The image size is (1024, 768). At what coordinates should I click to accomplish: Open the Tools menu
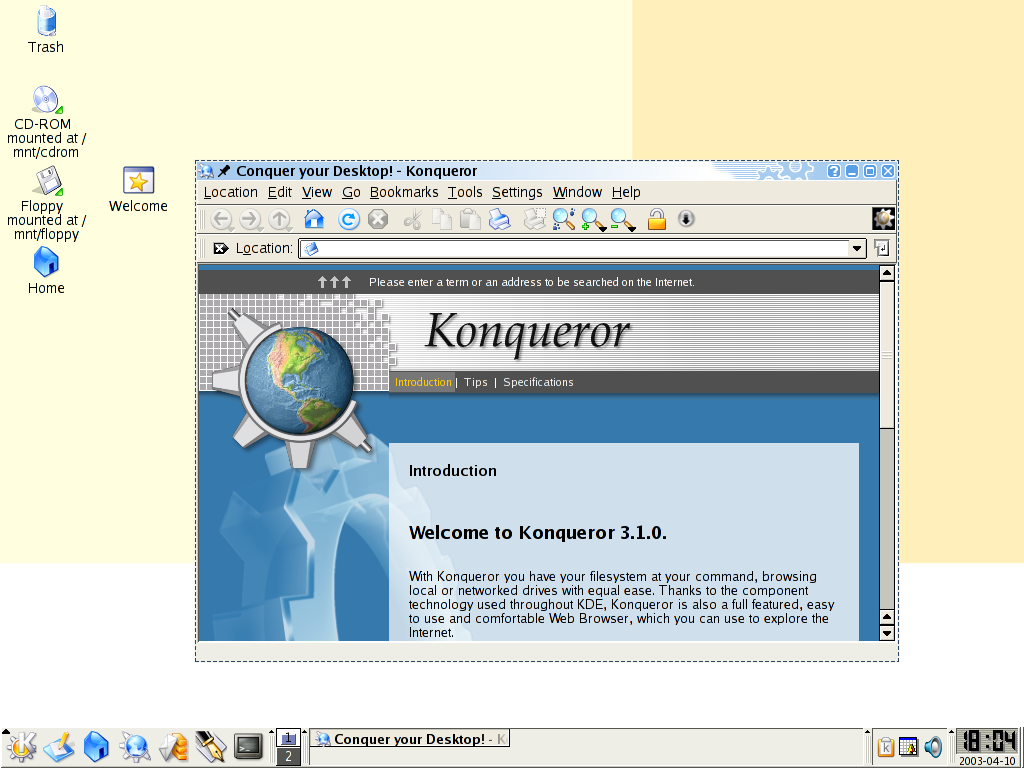[465, 192]
